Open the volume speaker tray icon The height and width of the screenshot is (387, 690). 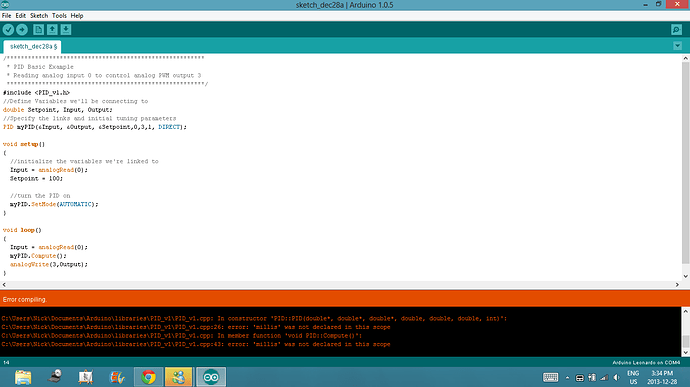617,378
